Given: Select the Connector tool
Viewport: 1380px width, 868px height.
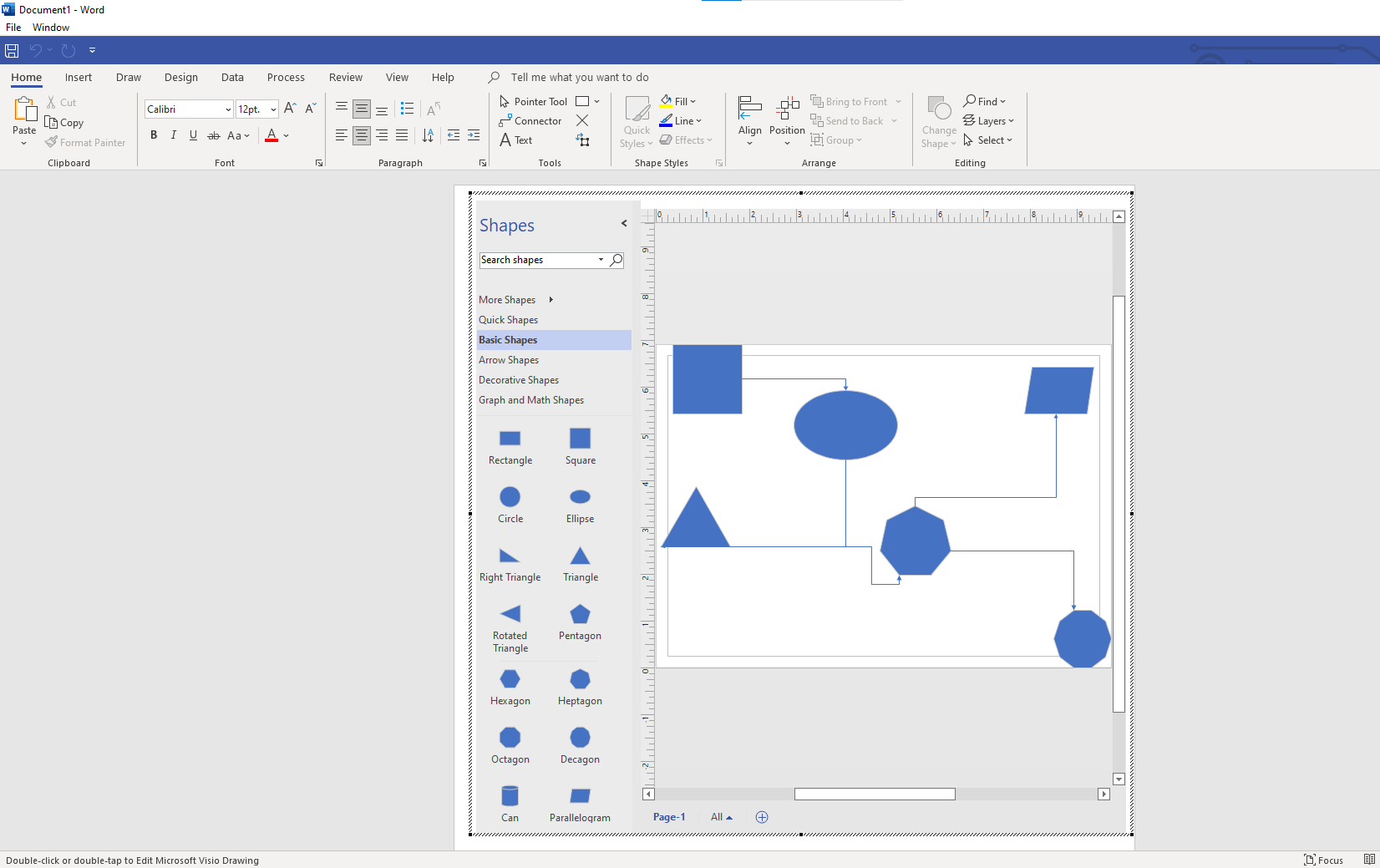Looking at the screenshot, I should pyautogui.click(x=530, y=121).
